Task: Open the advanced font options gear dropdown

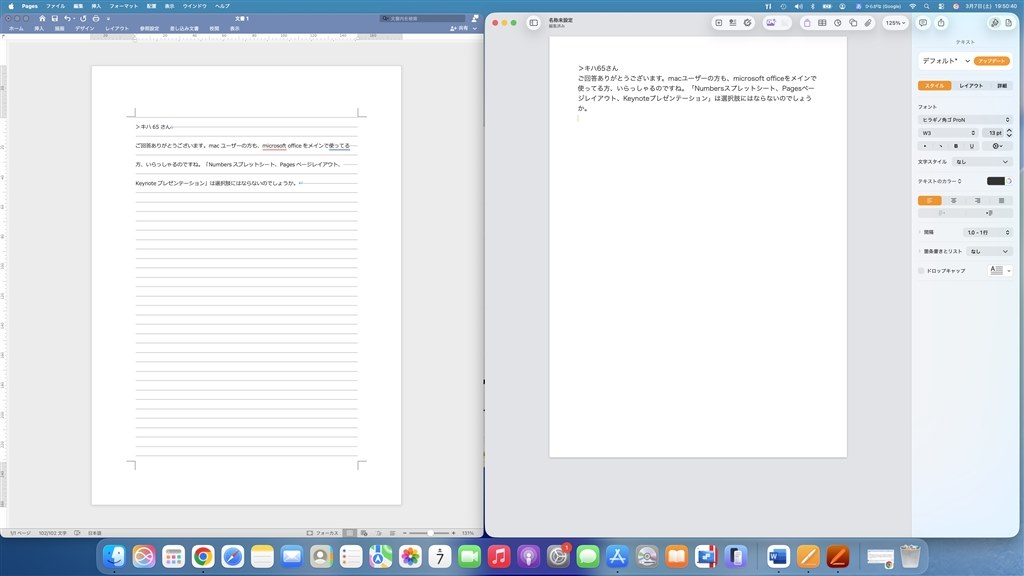Action: [997, 146]
